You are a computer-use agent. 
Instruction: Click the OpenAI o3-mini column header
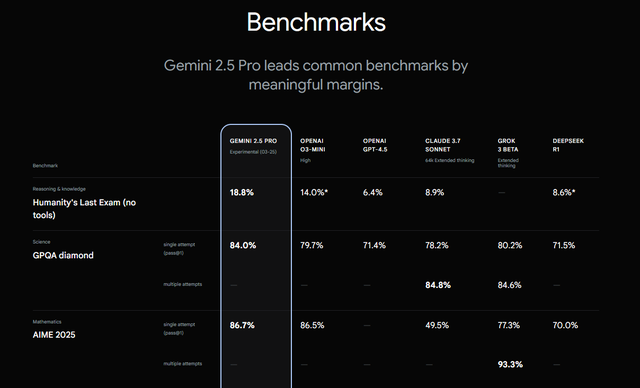(x=313, y=145)
